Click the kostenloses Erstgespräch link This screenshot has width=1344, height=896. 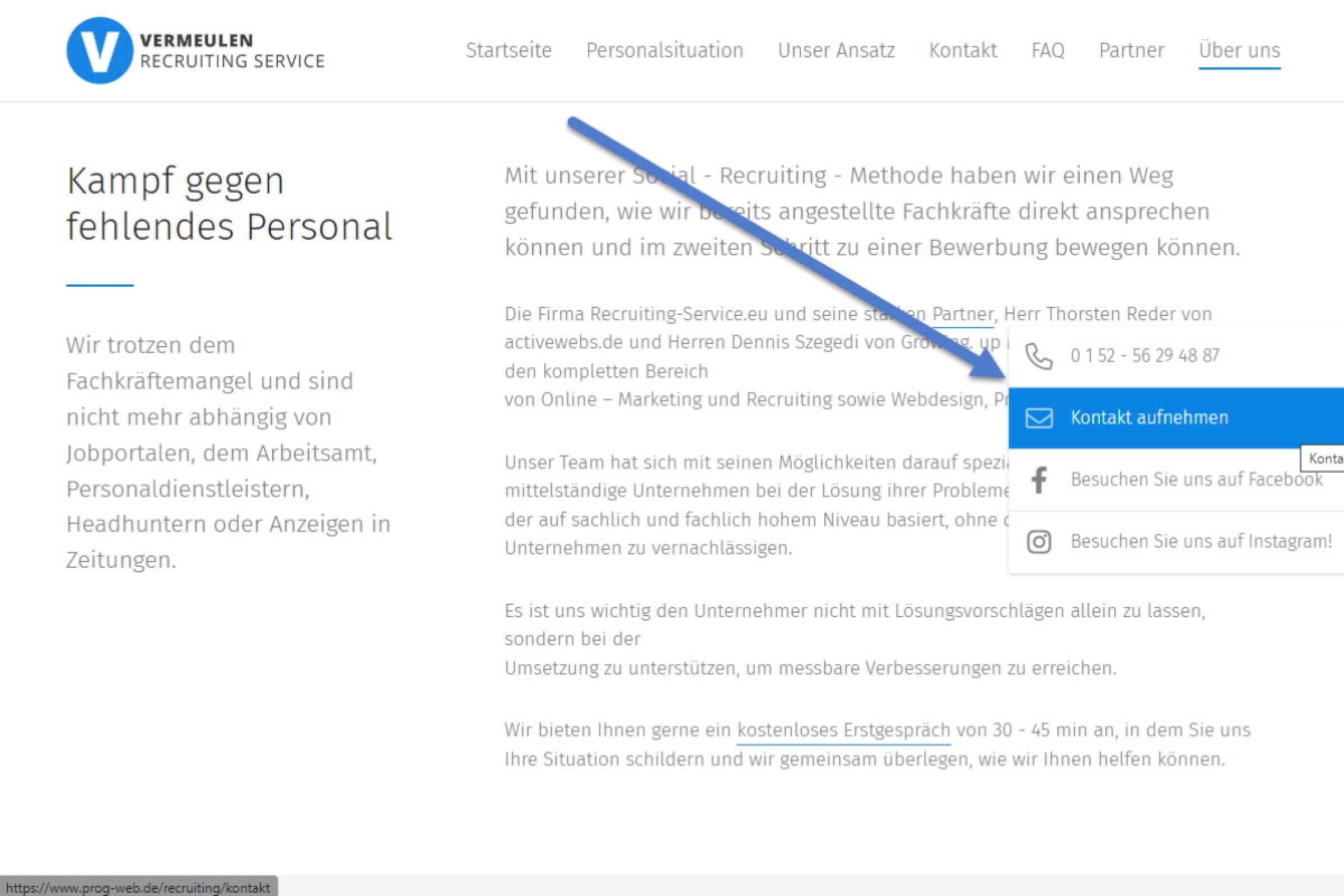[x=843, y=730]
